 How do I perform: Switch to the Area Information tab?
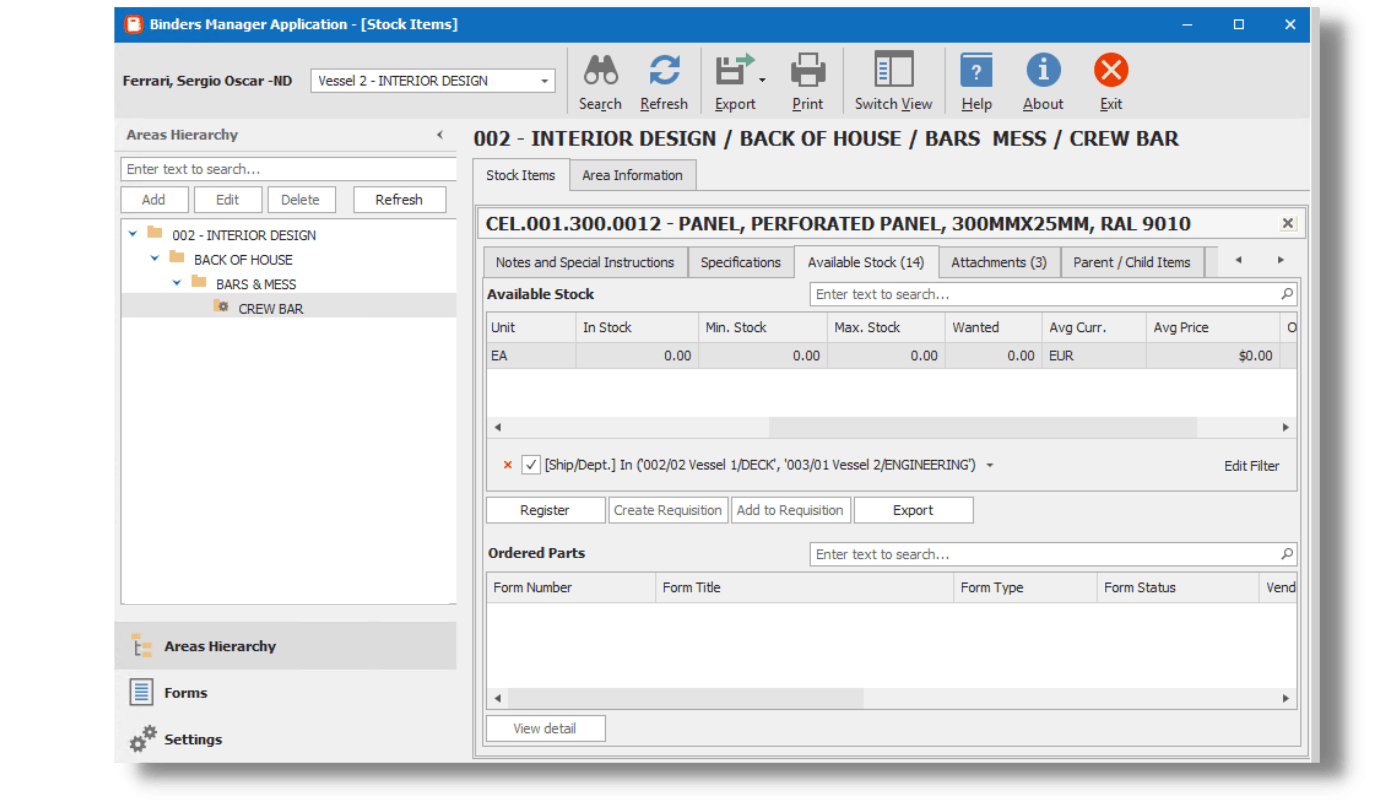(x=632, y=175)
